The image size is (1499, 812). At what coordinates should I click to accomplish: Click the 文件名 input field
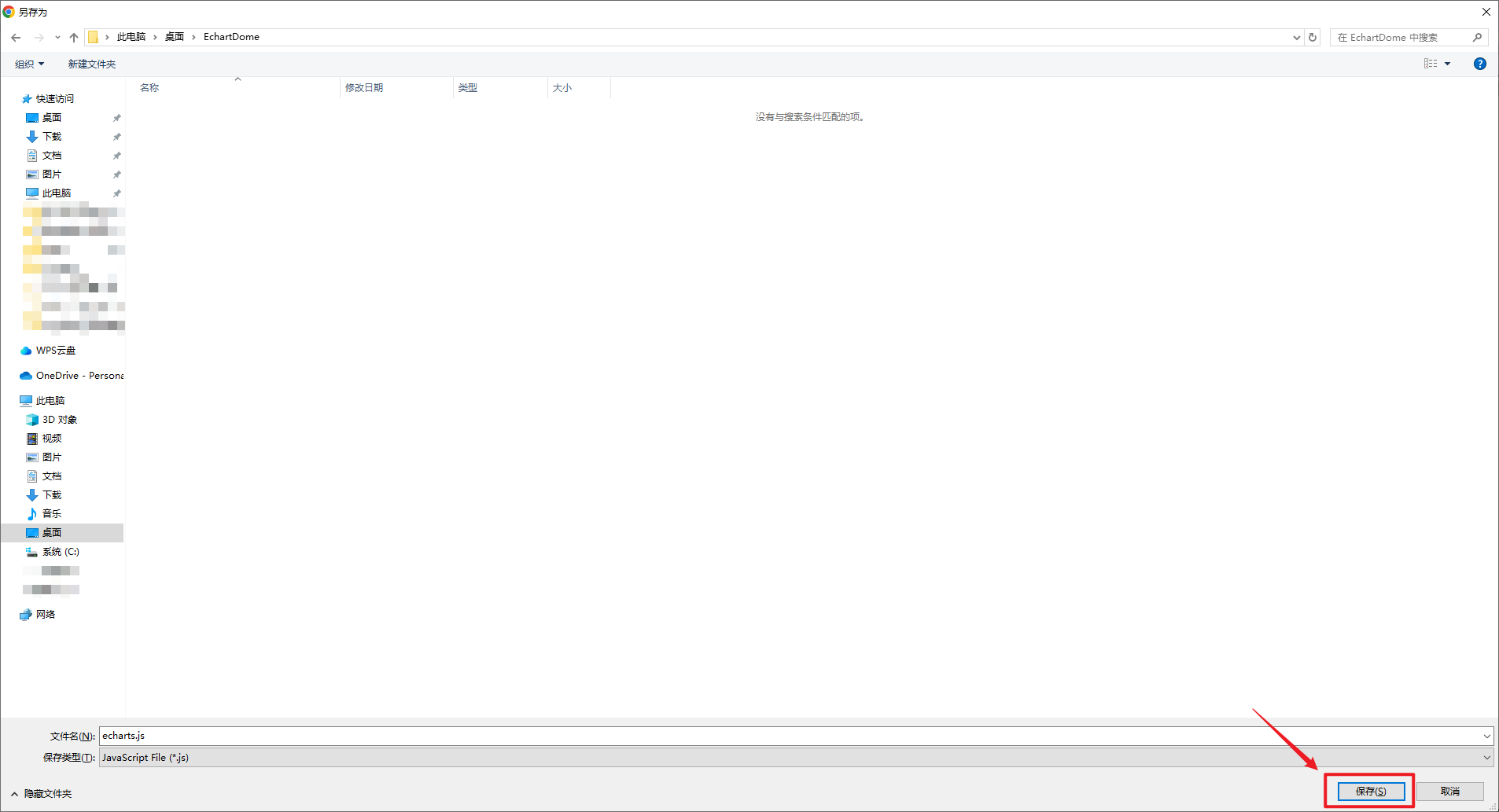click(786, 736)
